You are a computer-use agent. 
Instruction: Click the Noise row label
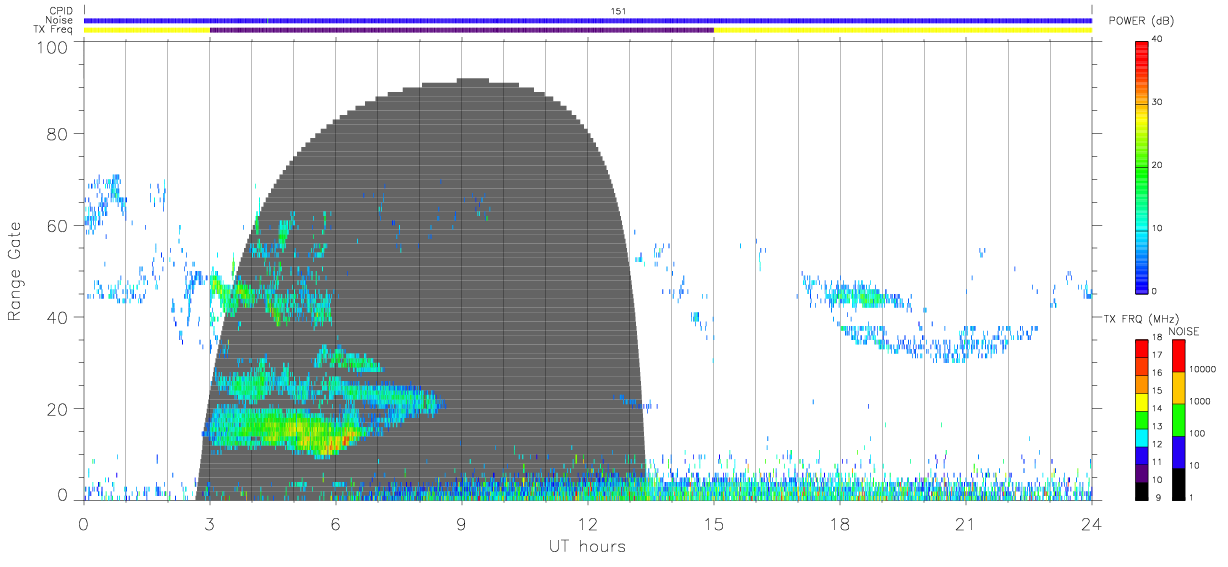pyautogui.click(x=60, y=20)
